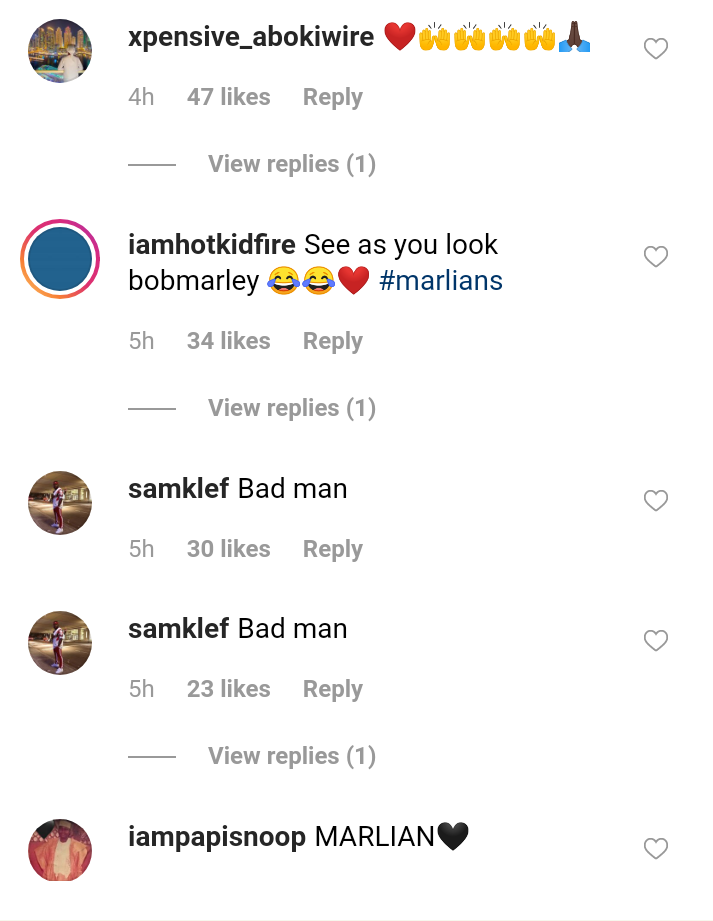Reply to xpensive_abokiwire's comment
This screenshot has width=713, height=921.
332,97
